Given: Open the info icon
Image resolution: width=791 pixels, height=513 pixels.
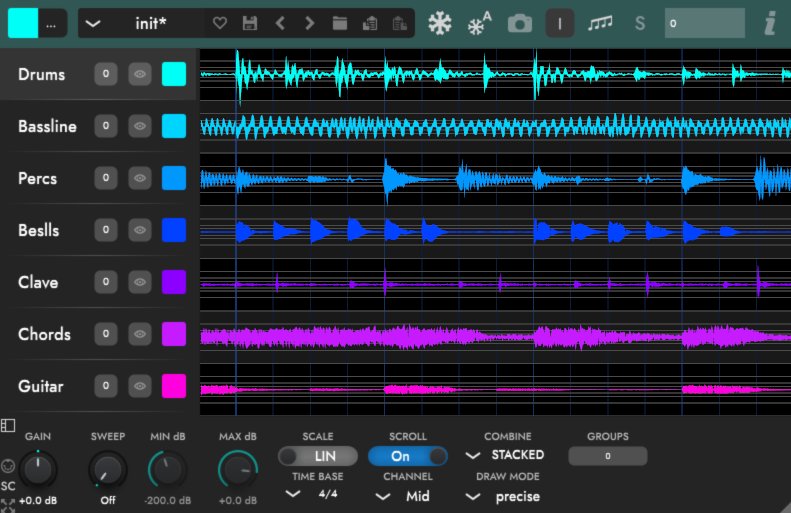Looking at the screenshot, I should click(770, 24).
